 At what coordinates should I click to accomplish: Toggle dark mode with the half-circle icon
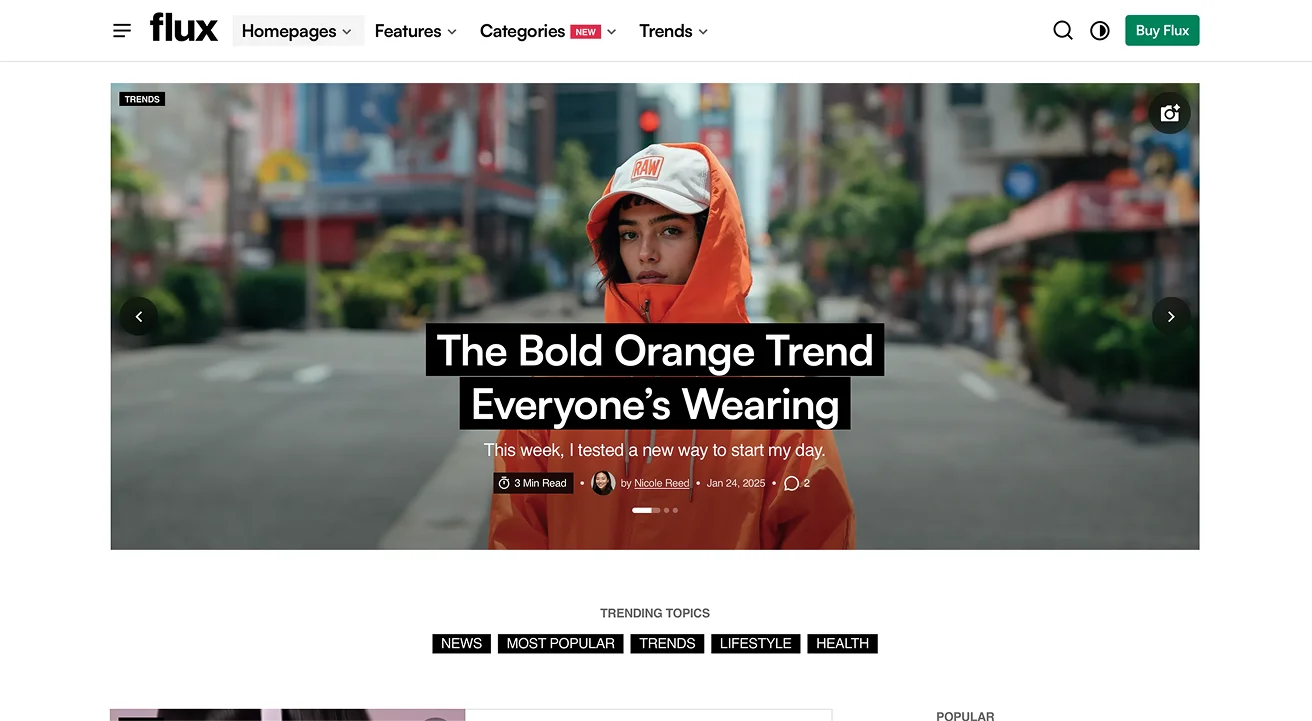coord(1100,31)
